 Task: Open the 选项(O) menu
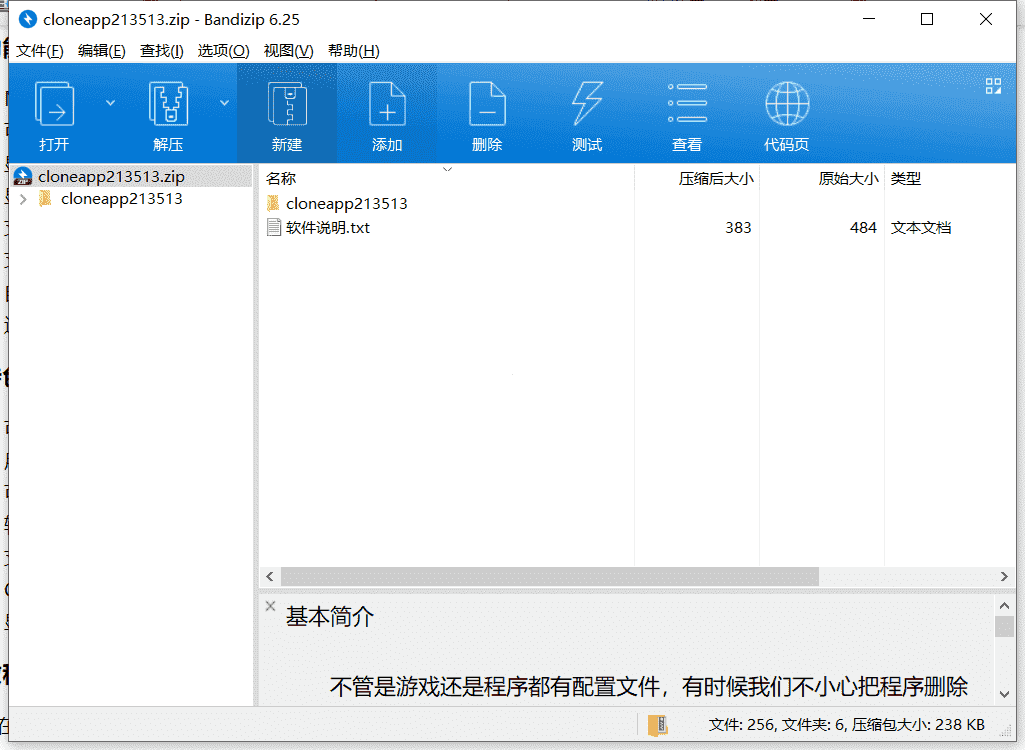(224, 51)
